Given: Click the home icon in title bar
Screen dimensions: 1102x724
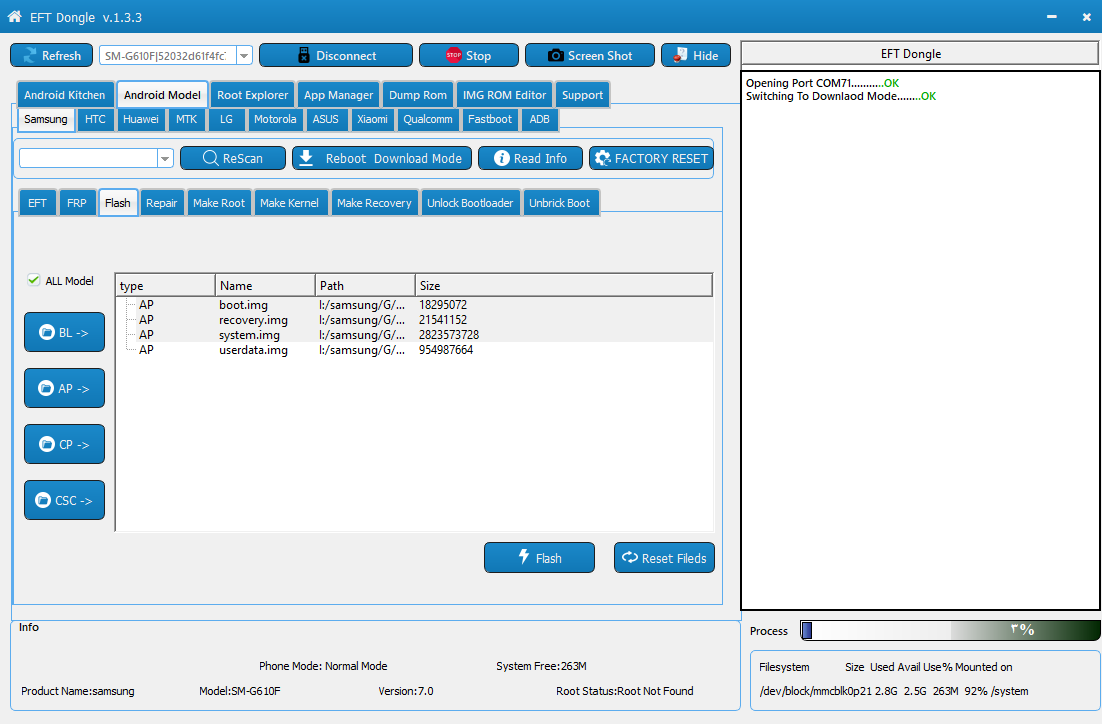Looking at the screenshot, I should point(14,16).
